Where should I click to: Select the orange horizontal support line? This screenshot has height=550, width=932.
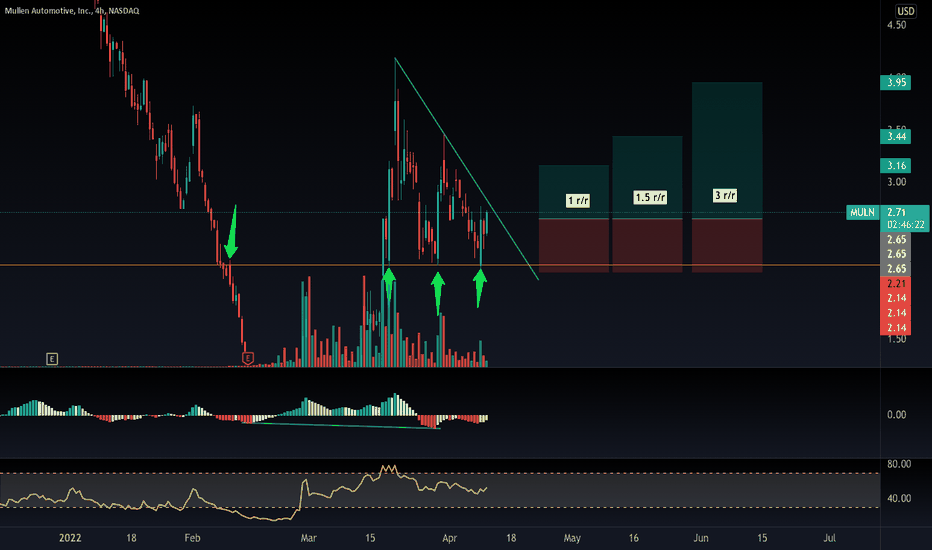point(440,265)
